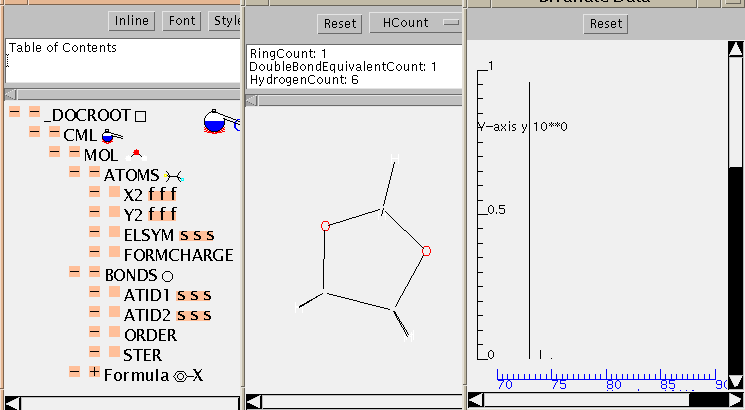Click the Font button
Image resolution: width=745 pixels, height=410 pixels.
click(x=182, y=20)
